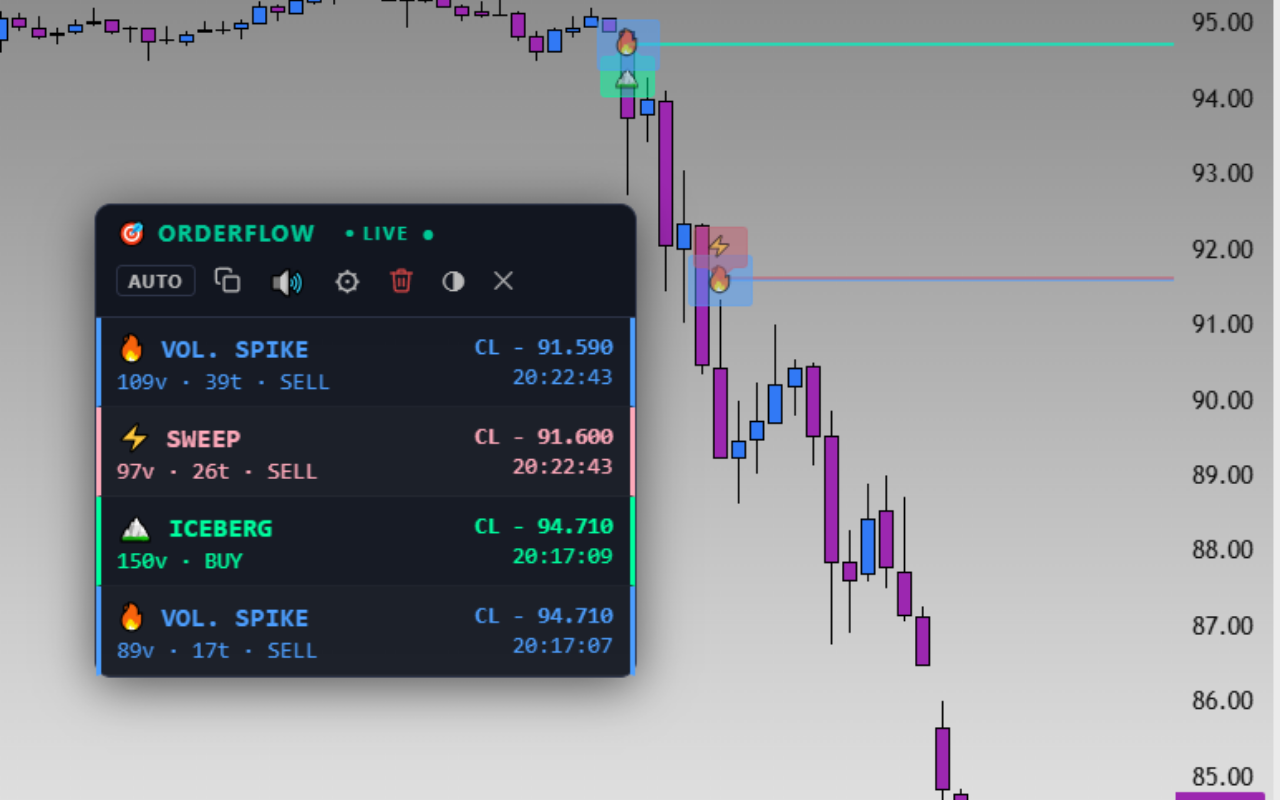
Task: Click 97v · 26t · SELL detail text
Action: pyautogui.click(x=217, y=471)
